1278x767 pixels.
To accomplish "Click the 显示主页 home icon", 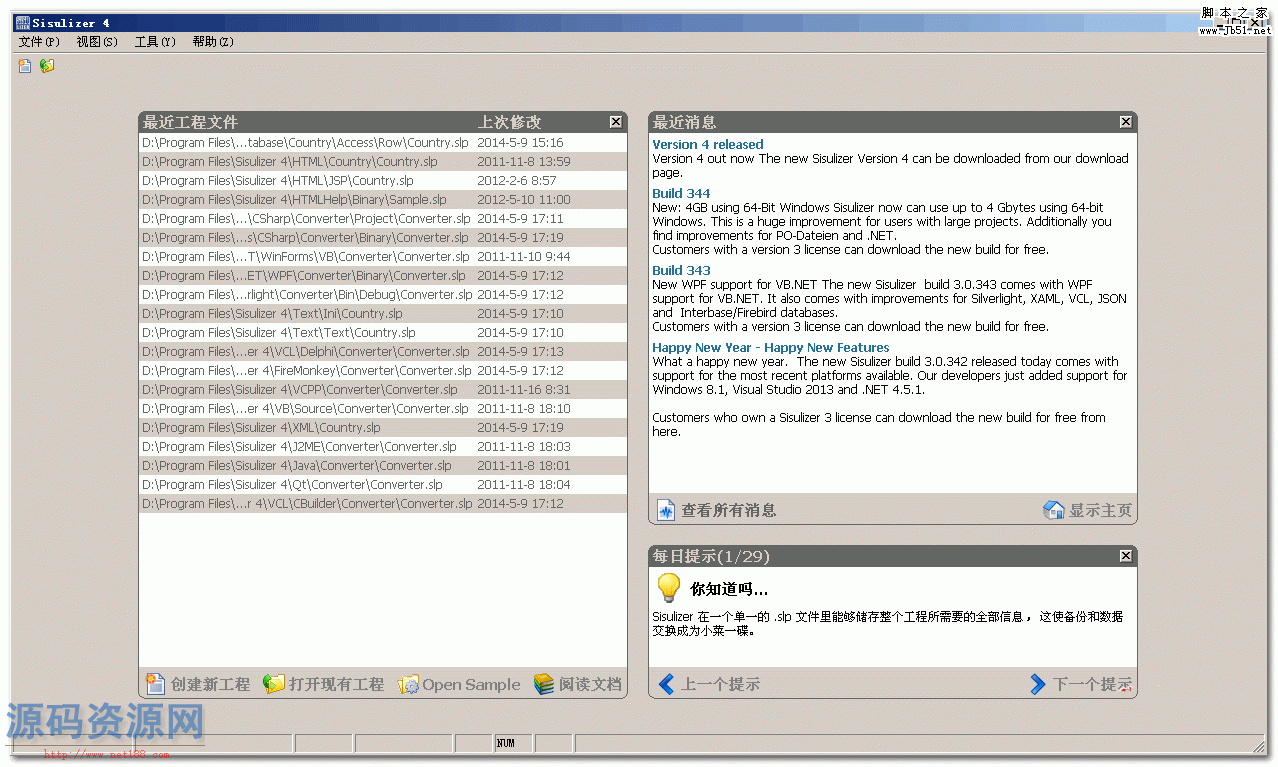I will [x=1055, y=509].
